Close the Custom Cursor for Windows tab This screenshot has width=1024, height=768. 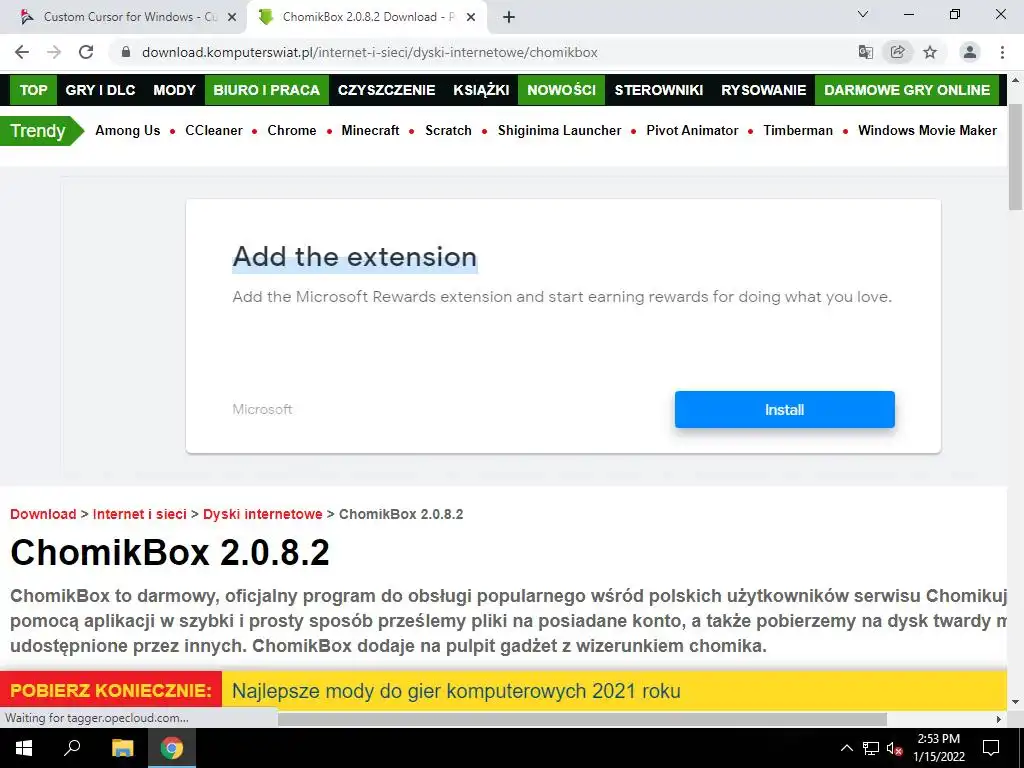(232, 18)
